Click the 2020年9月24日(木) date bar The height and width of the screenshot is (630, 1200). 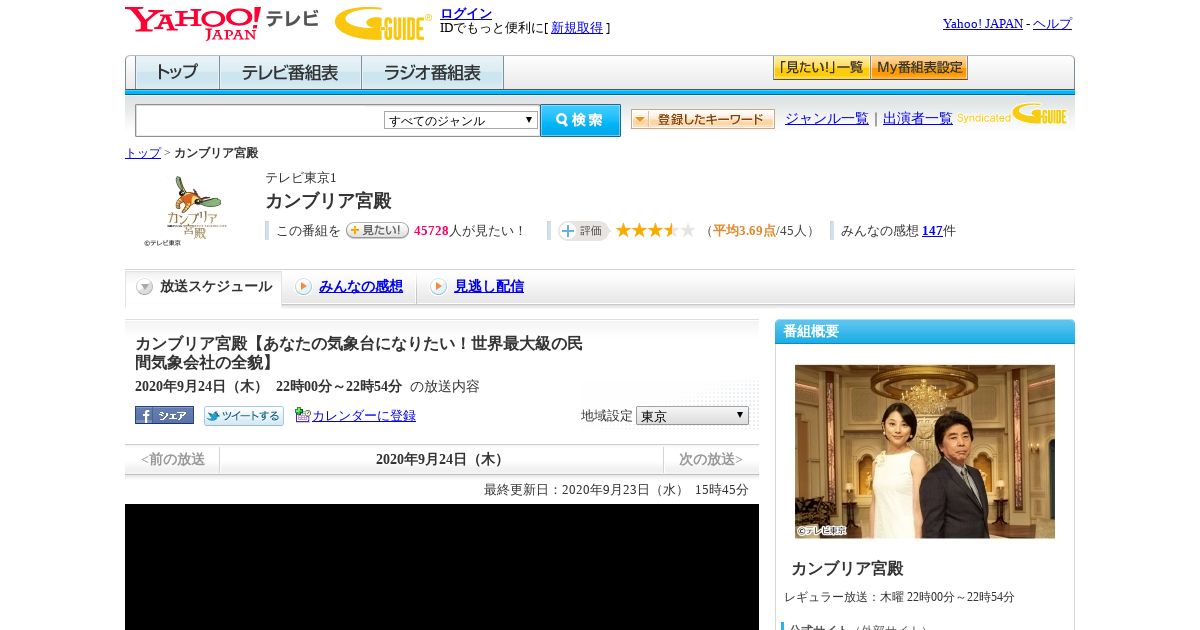(x=441, y=460)
